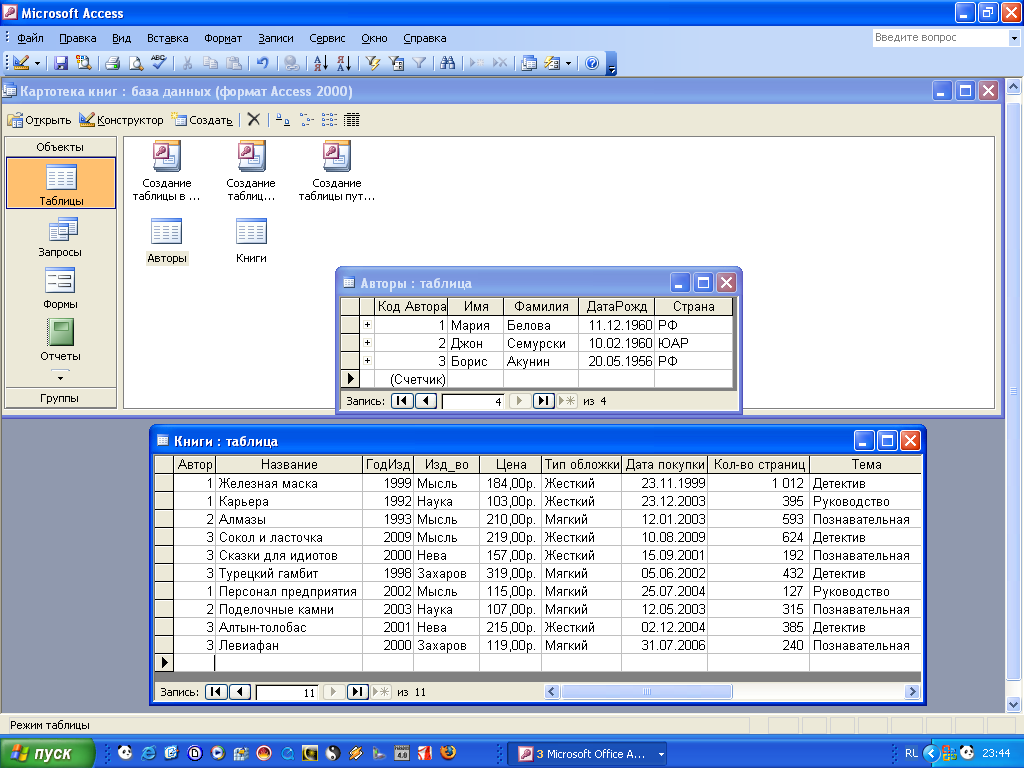Open the Записи menu

click(x=276, y=38)
